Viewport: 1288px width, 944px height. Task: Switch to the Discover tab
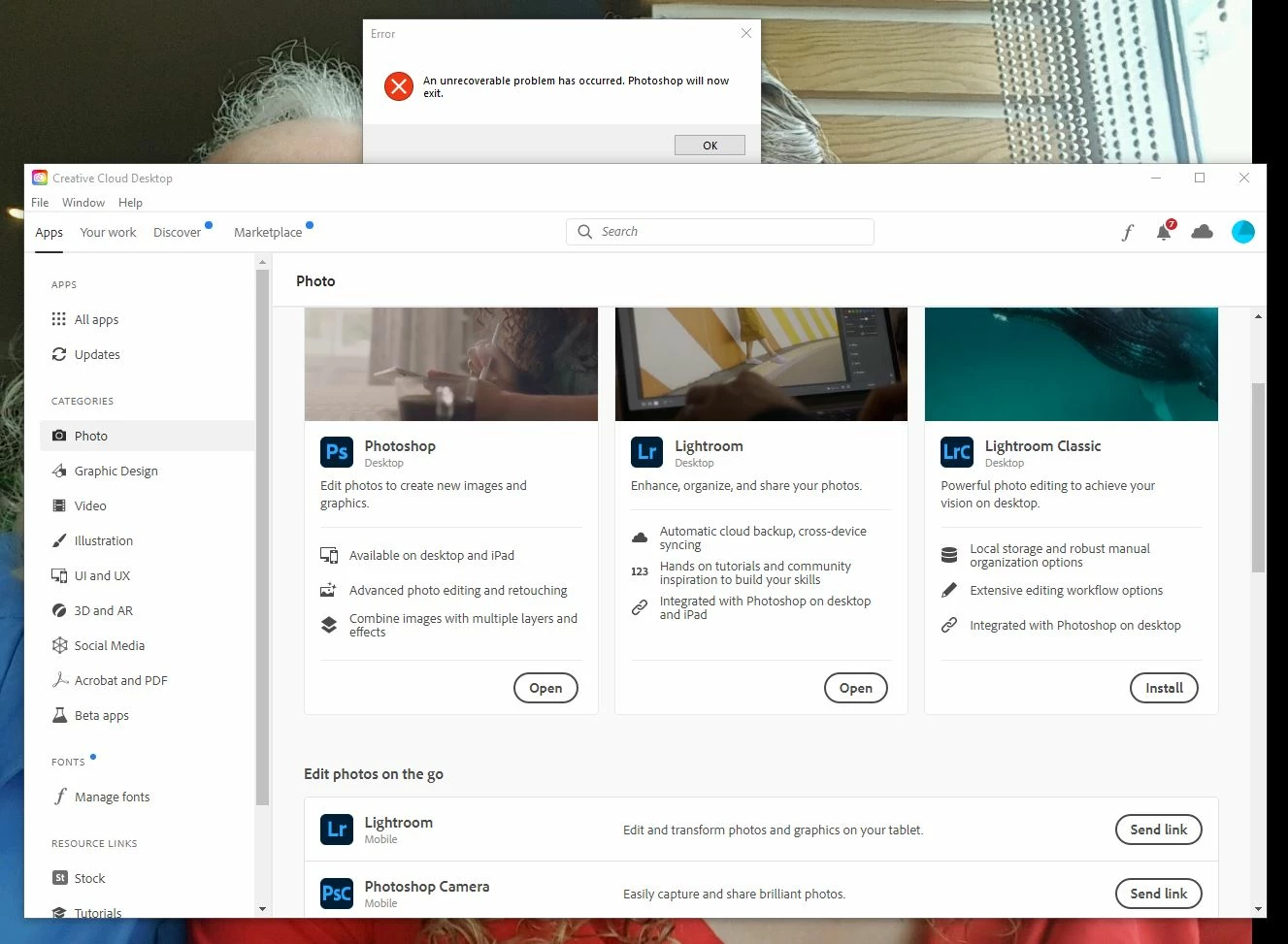[177, 233]
